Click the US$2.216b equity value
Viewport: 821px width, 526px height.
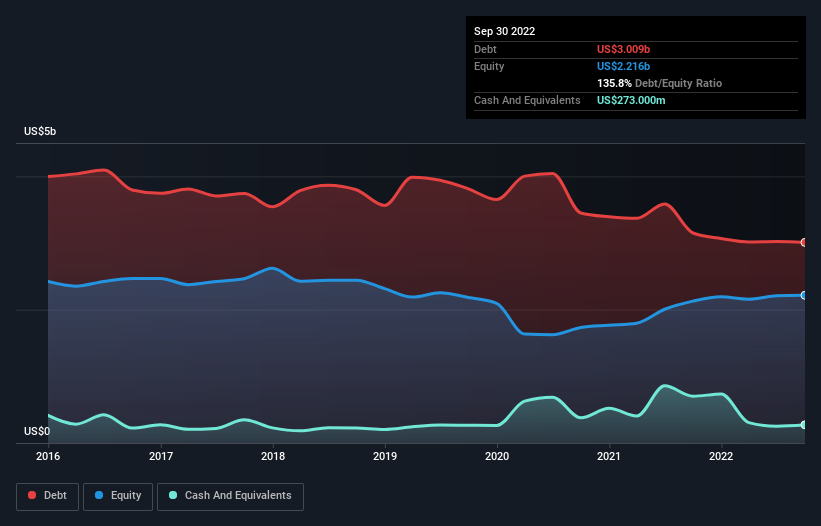pos(623,66)
